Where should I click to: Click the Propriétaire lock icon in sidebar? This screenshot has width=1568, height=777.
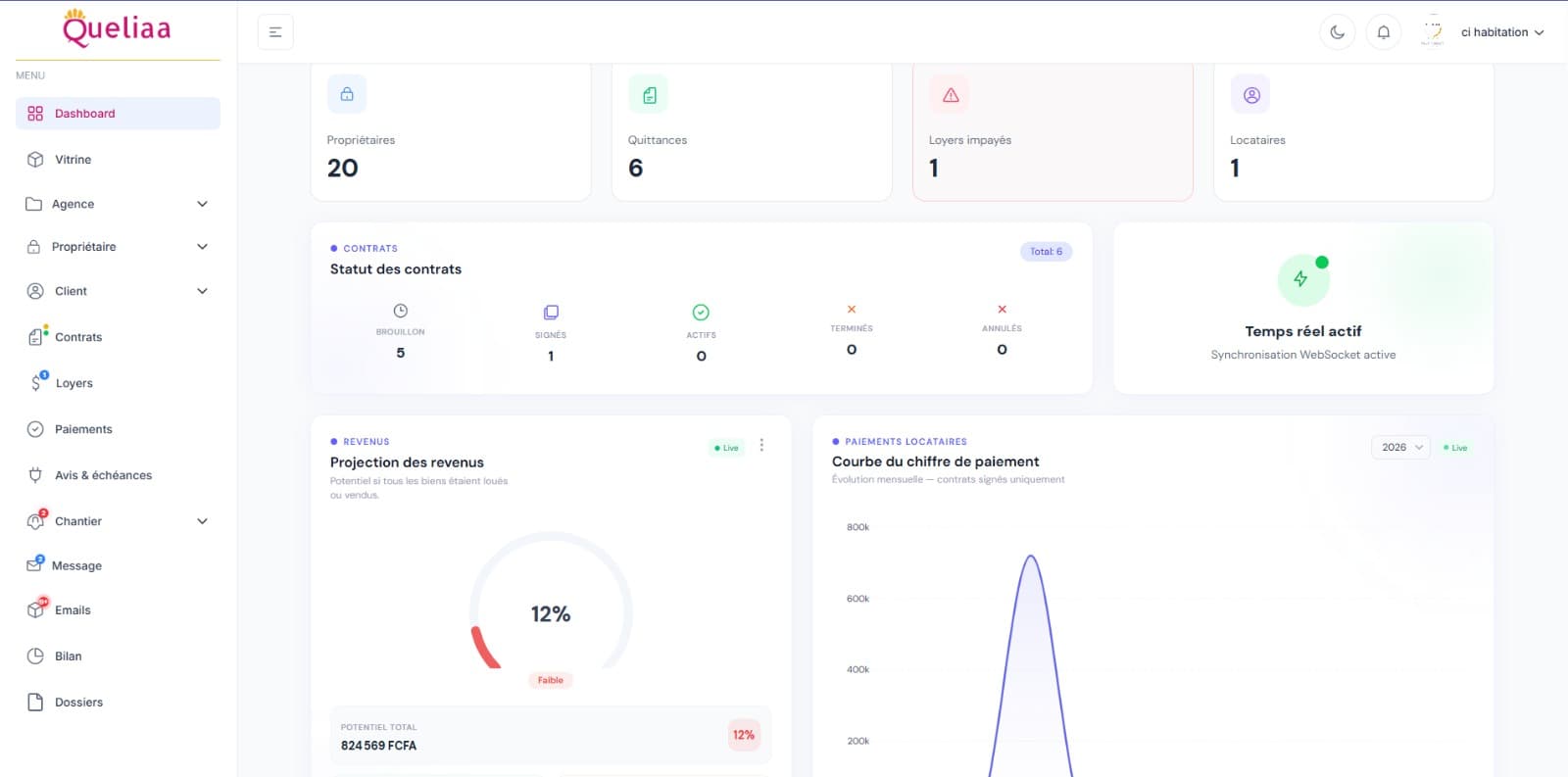click(x=33, y=247)
